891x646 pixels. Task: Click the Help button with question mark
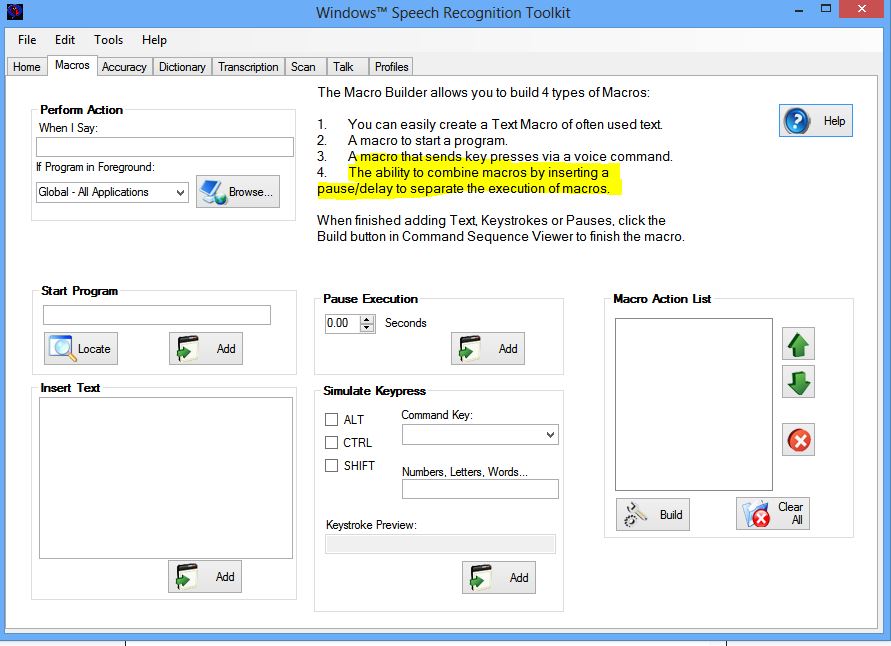pos(815,120)
